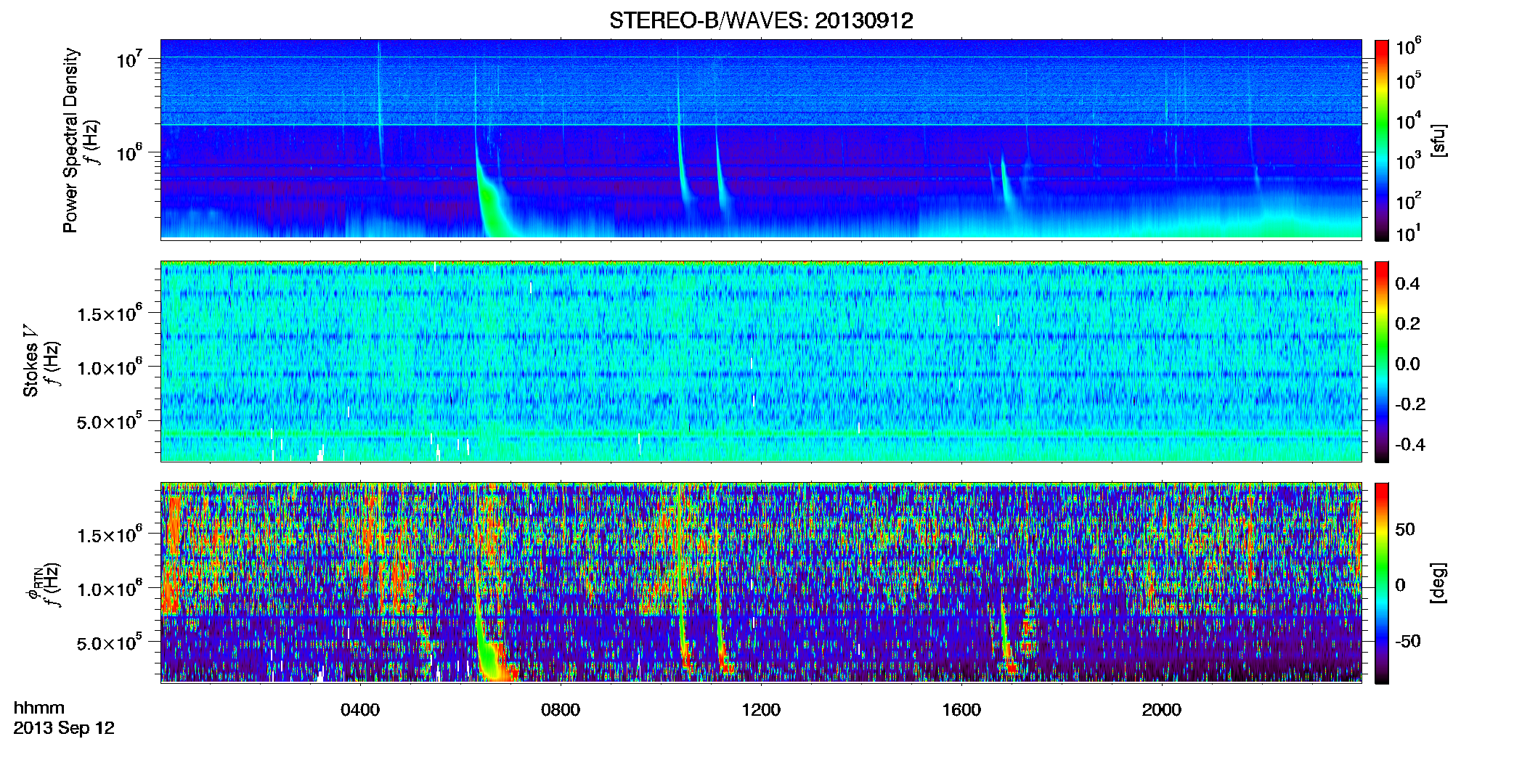Click the degrees colorbar of bottom panel
Image resolution: width=1522 pixels, height=784 pixels.
[x=1382, y=583]
